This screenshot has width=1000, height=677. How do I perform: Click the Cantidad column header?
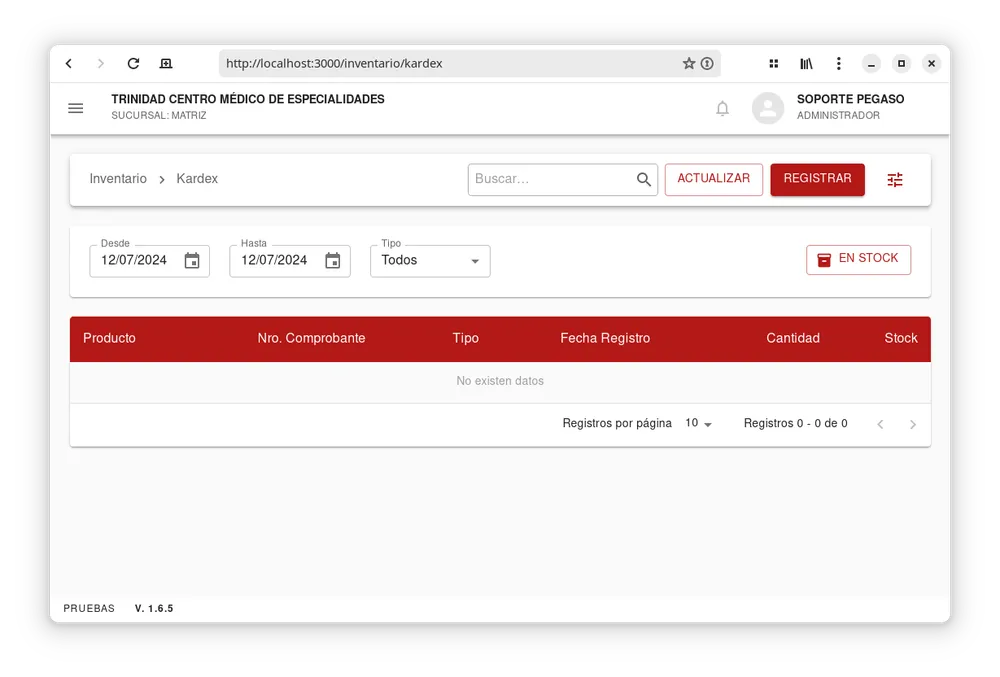793,338
